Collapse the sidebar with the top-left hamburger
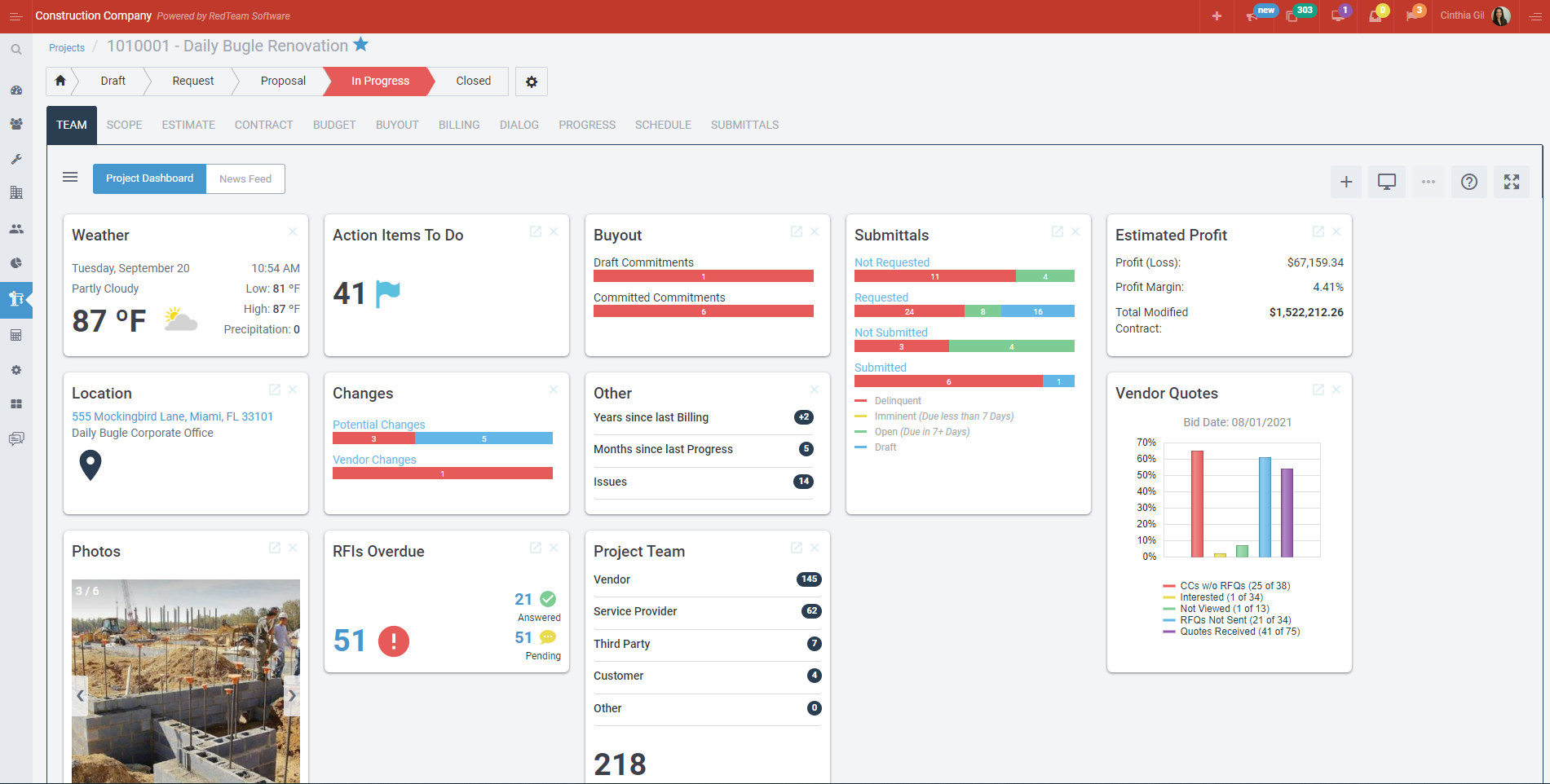The width and height of the screenshot is (1550, 784). tap(15, 15)
